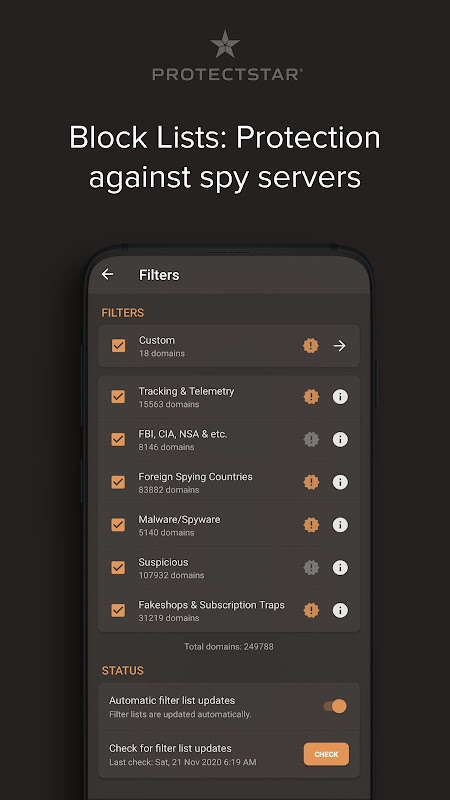Viewport: 450px width, 800px height.
Task: Open info for Foreign Spying Countries
Action: (x=340, y=482)
